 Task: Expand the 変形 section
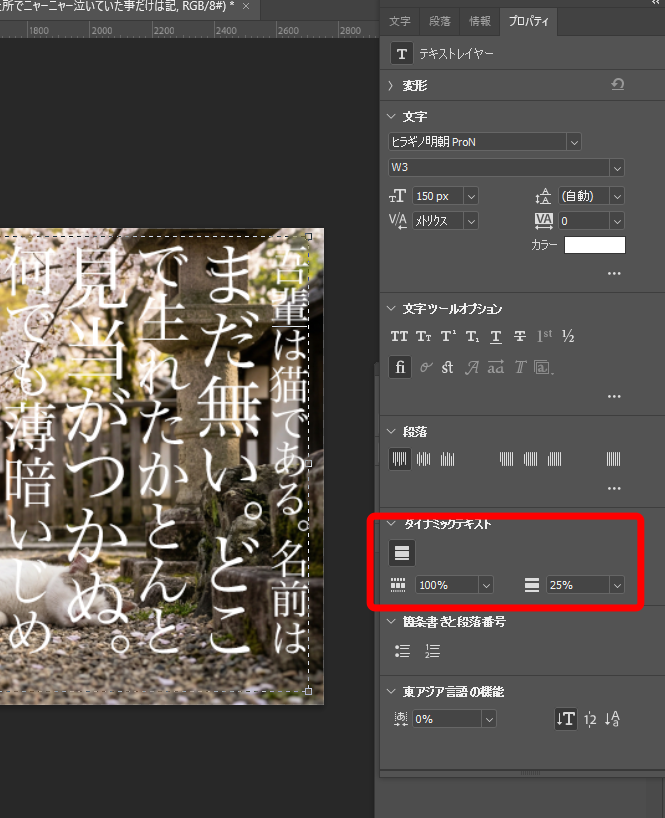[x=391, y=86]
